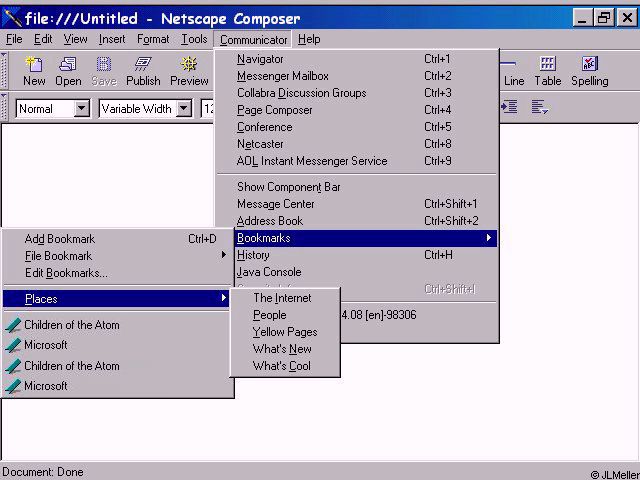Open the Format menu
This screenshot has height=480, width=640.
click(x=153, y=39)
